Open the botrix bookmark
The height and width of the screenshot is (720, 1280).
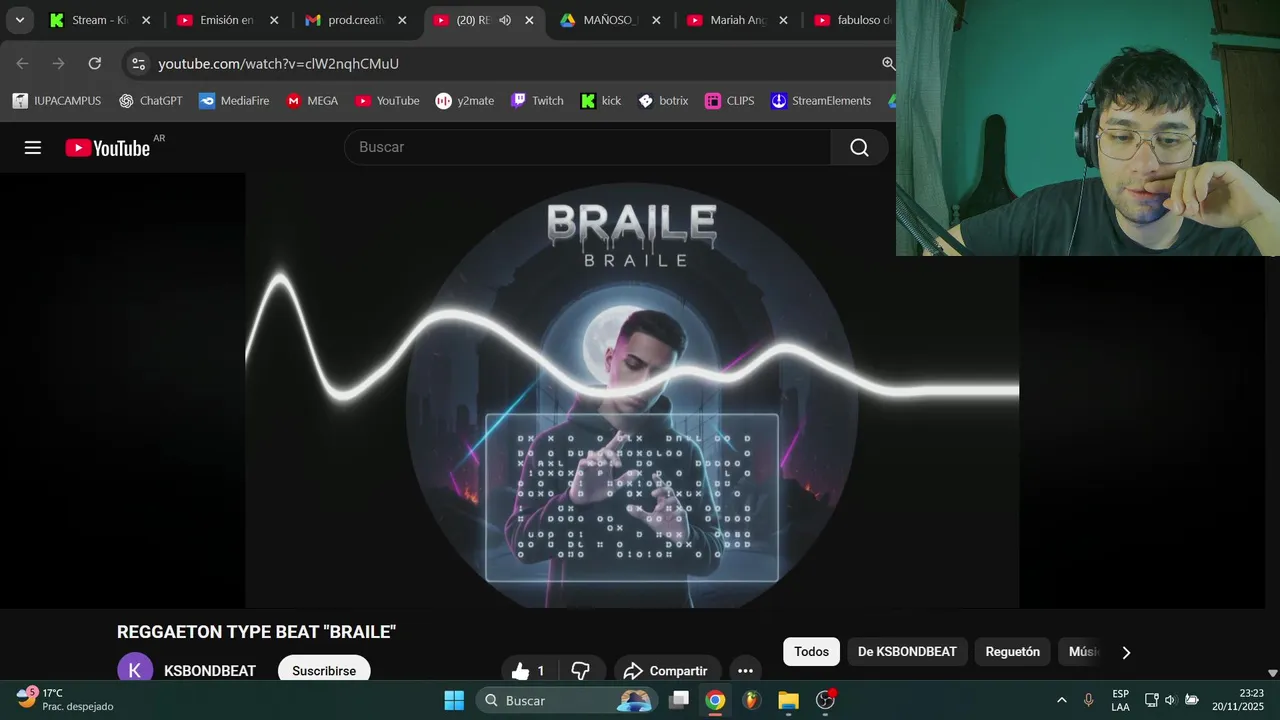click(x=663, y=101)
